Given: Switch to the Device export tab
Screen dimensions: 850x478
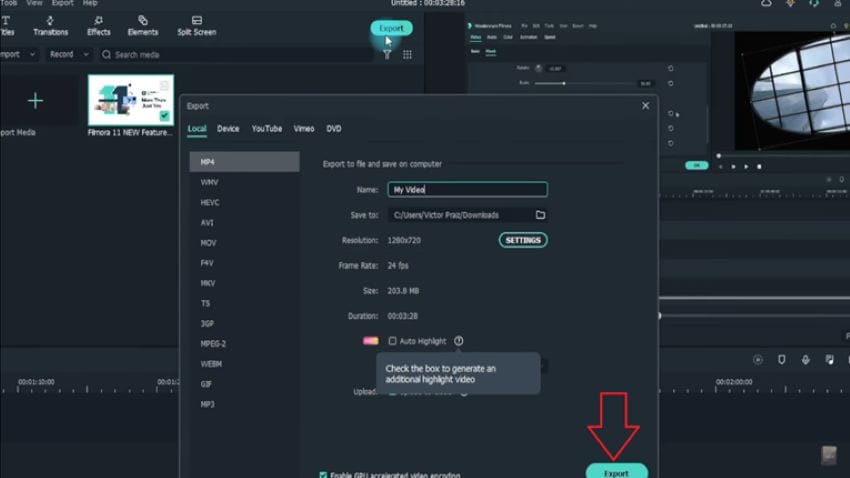Looking at the screenshot, I should coord(228,129).
